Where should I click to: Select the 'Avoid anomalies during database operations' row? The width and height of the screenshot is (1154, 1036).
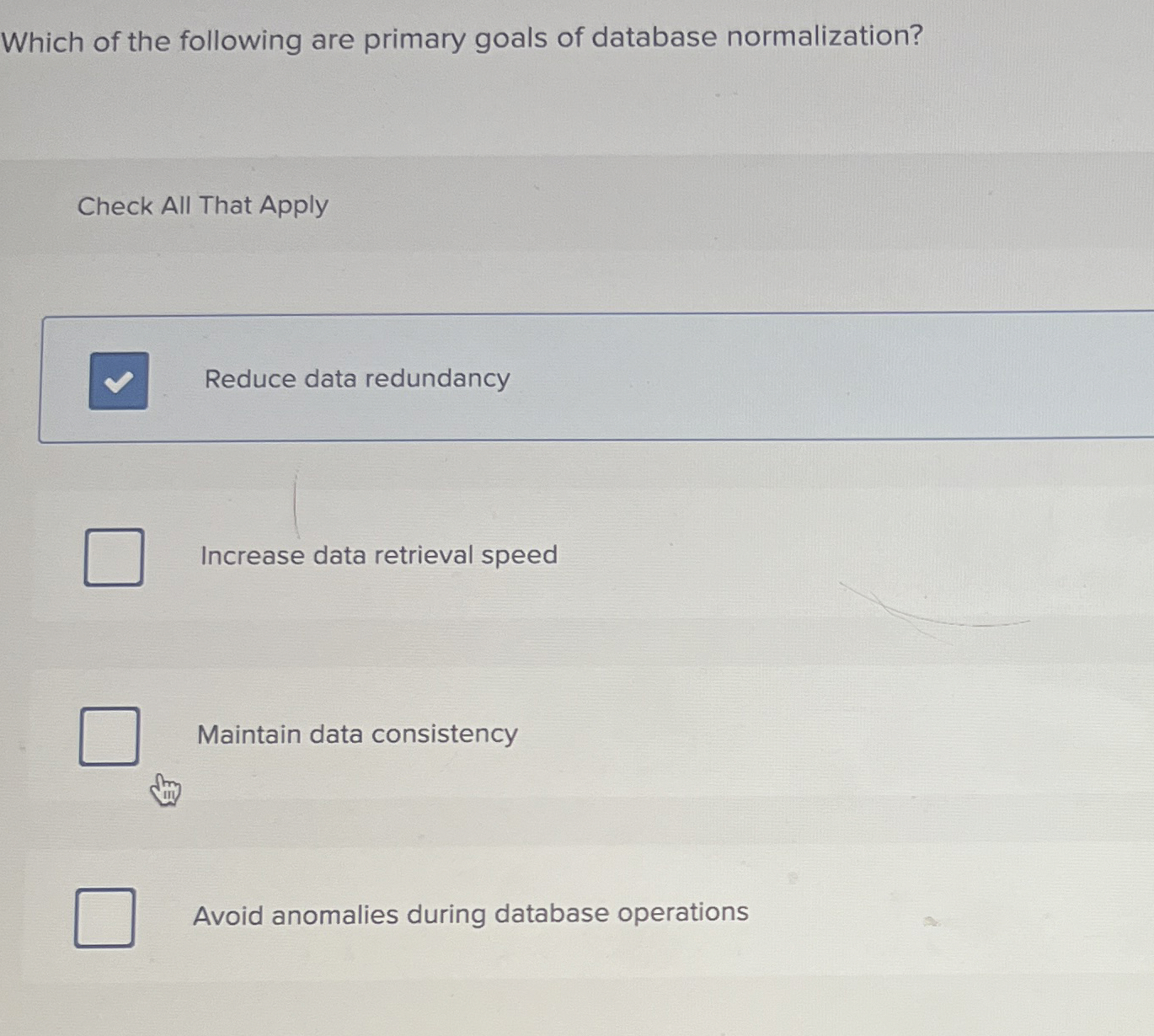(x=505, y=915)
